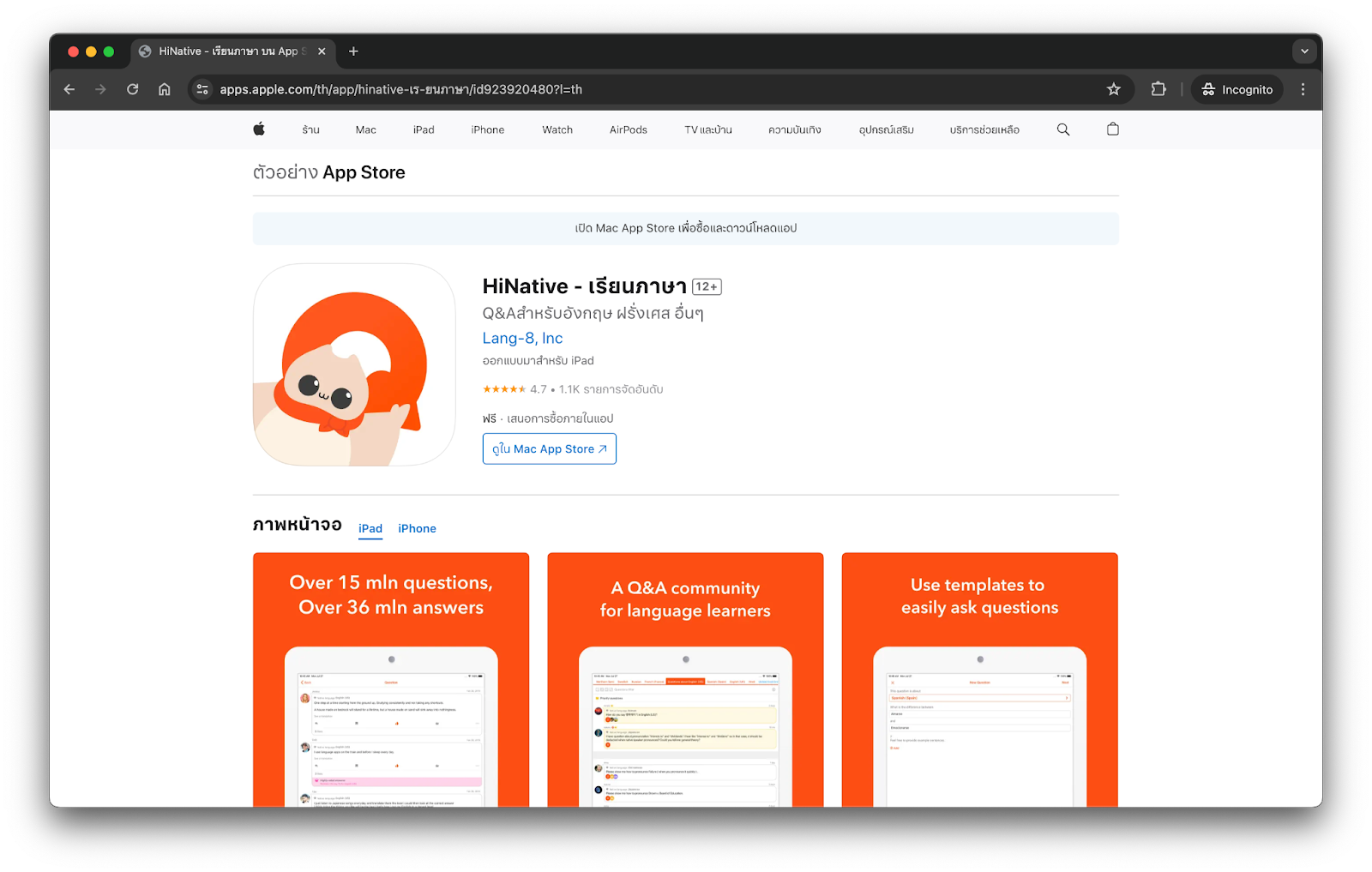Click the เปิด Mac App Store banner
Viewport: 1372px width, 872px height.
point(686,228)
